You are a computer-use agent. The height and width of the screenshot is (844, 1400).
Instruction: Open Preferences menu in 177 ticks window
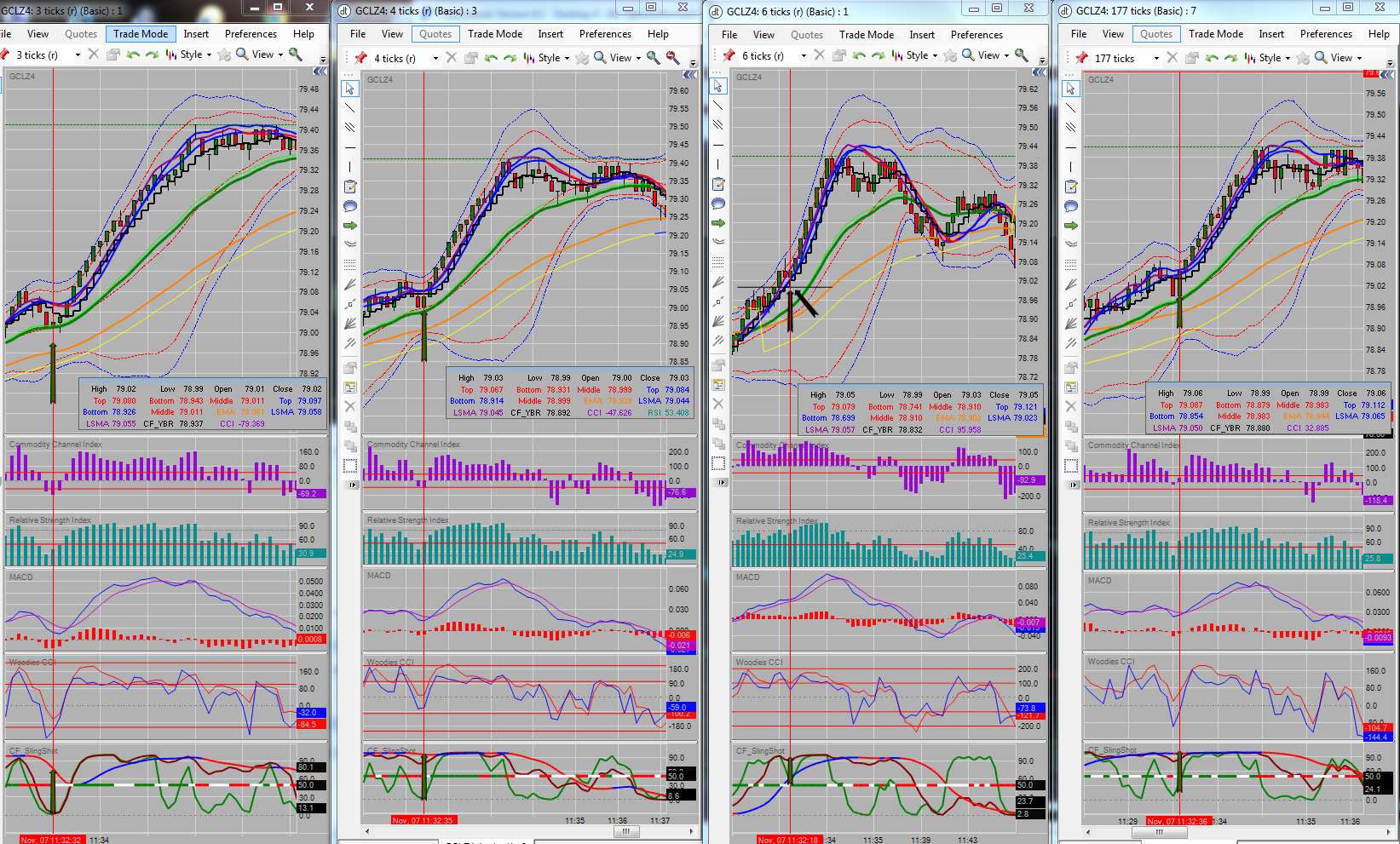(x=1326, y=34)
